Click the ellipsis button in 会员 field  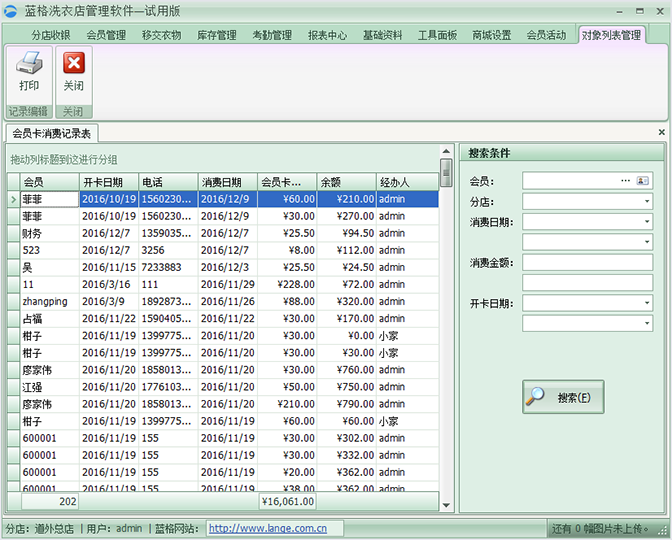(626, 181)
